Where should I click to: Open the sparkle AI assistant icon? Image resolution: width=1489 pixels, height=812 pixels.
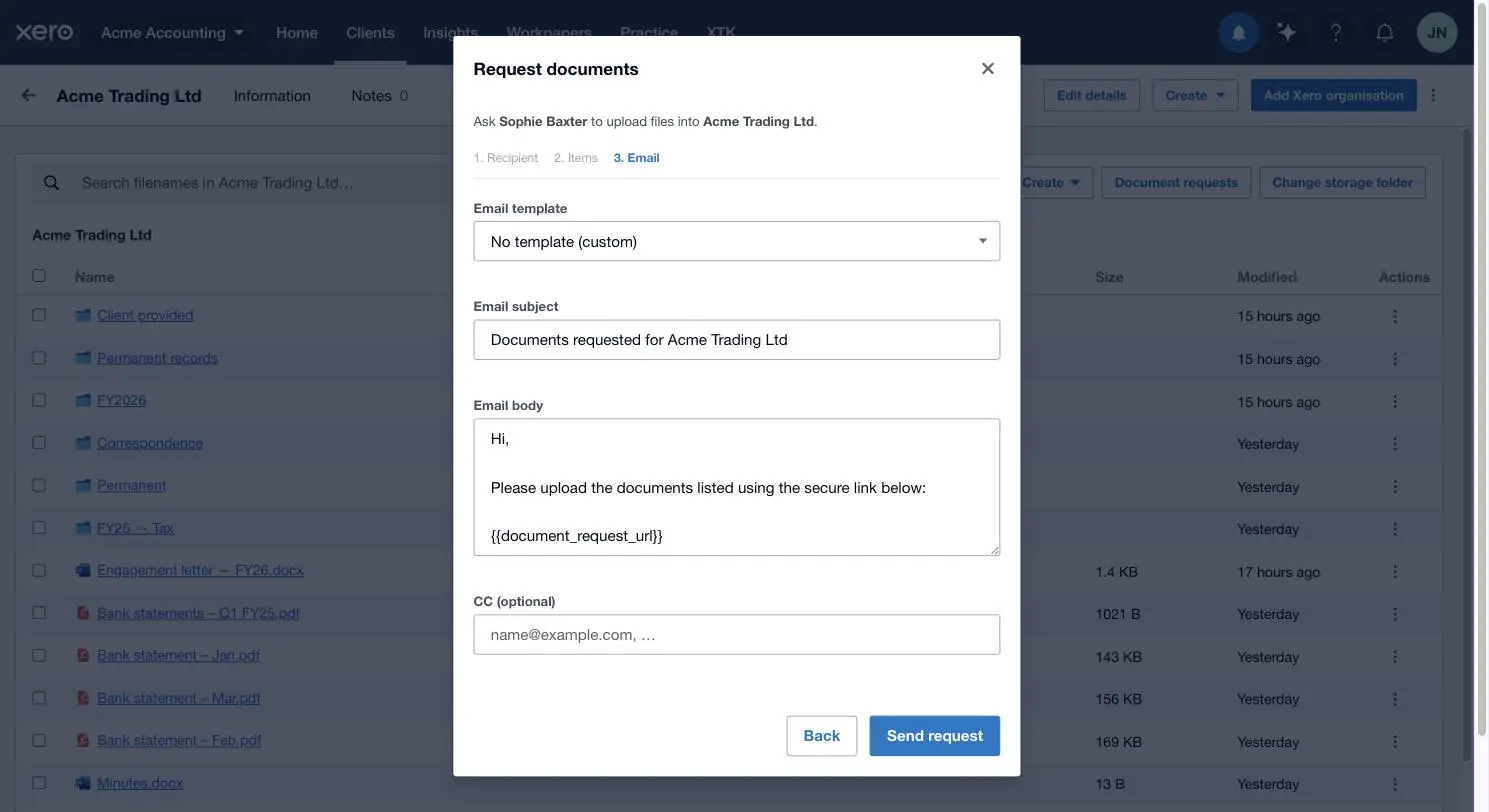click(1287, 33)
